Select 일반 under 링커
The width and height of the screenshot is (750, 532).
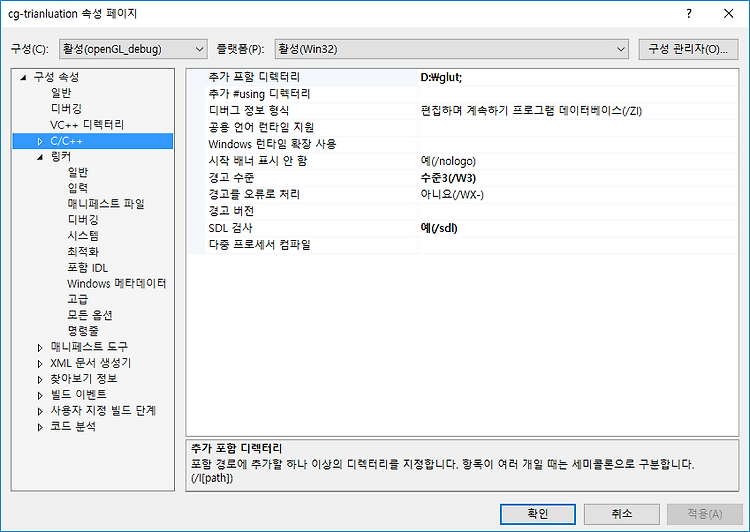tap(77, 172)
